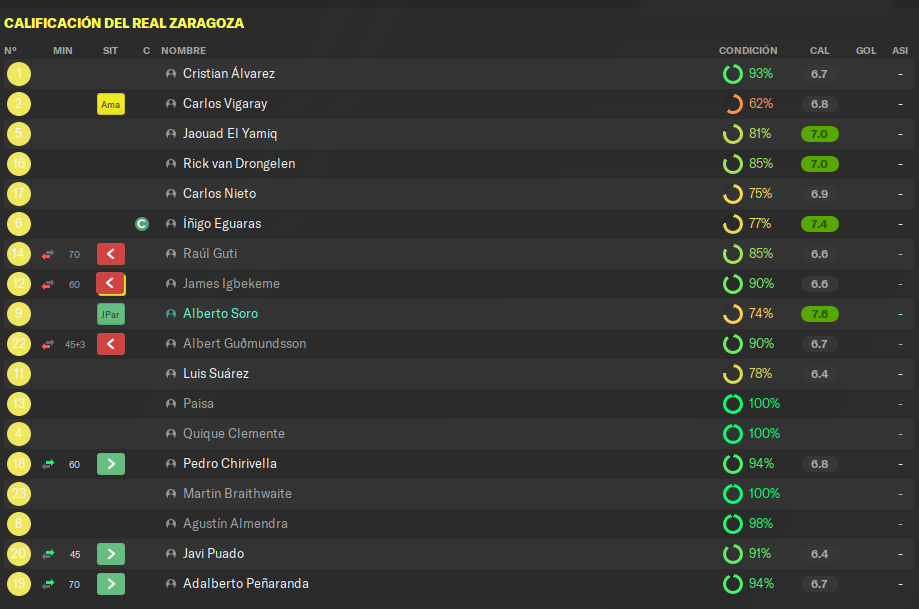The height and width of the screenshot is (609, 919).
Task: Open Alberto Soro's player profile link
Action: [x=220, y=314]
